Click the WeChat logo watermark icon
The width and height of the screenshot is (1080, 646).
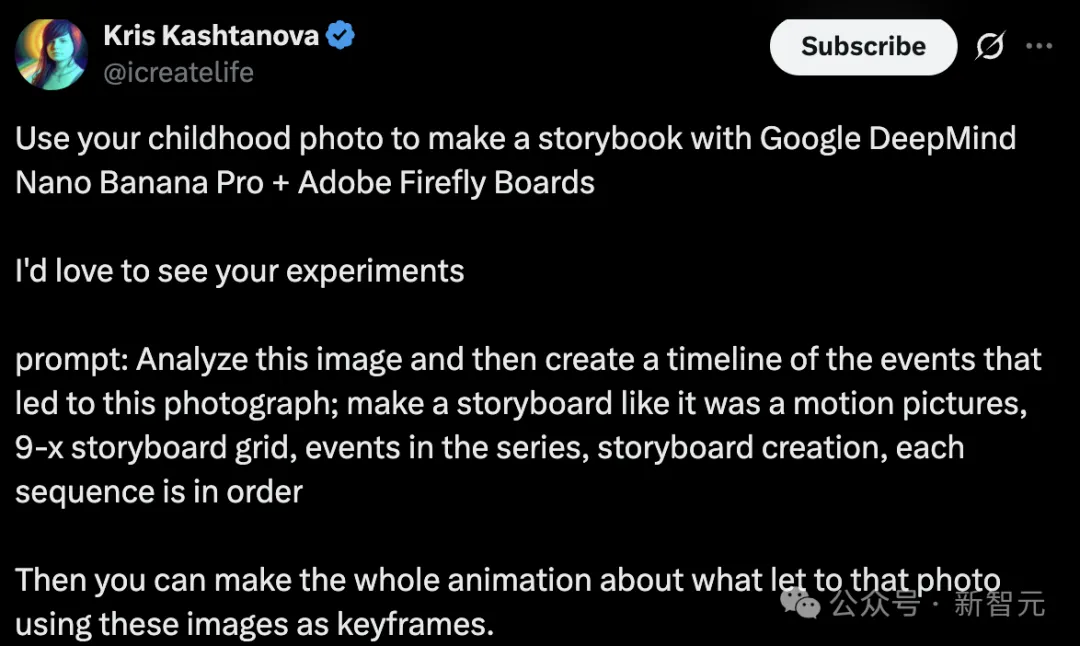(802, 602)
